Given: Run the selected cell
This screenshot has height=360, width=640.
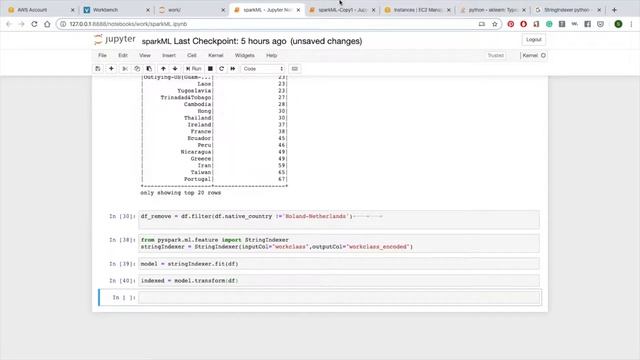Looking at the screenshot, I should coord(193,69).
